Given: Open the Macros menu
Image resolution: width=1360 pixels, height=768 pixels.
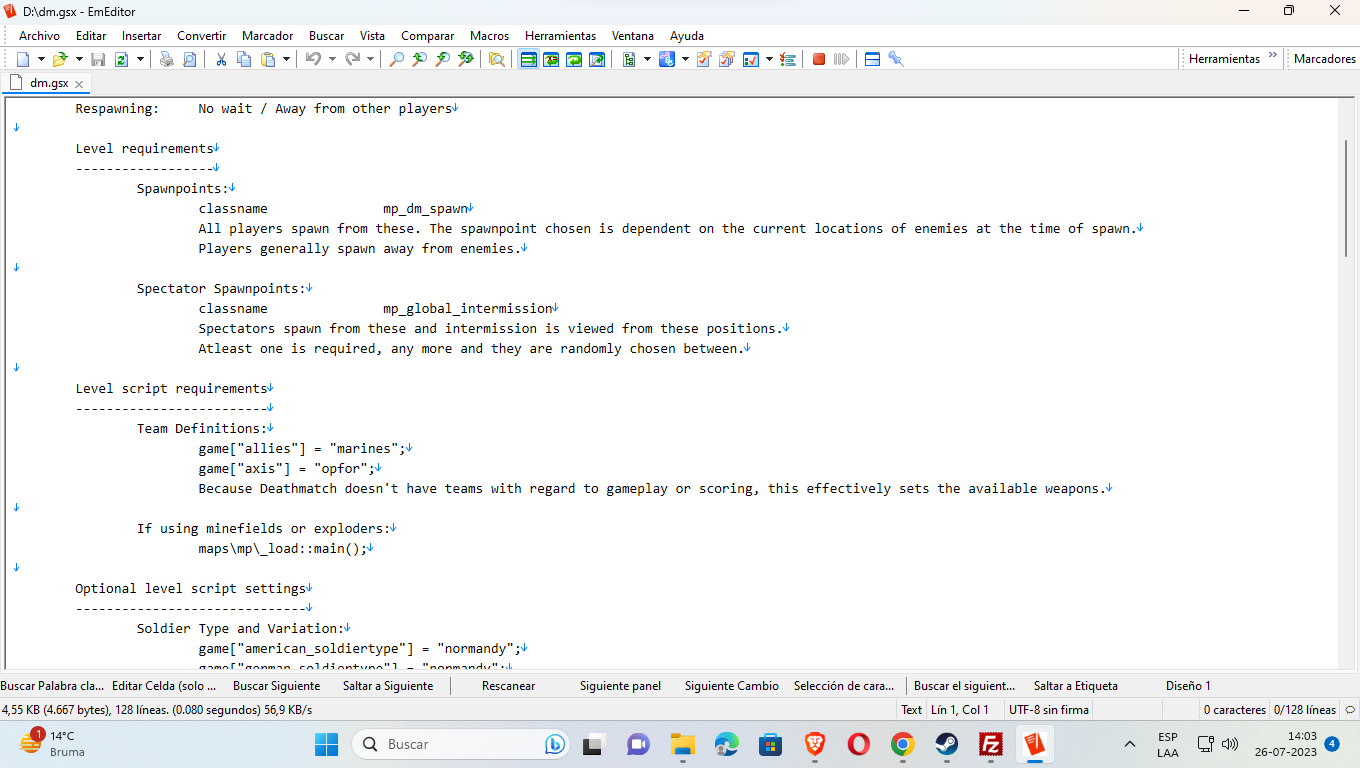Looking at the screenshot, I should tap(489, 35).
